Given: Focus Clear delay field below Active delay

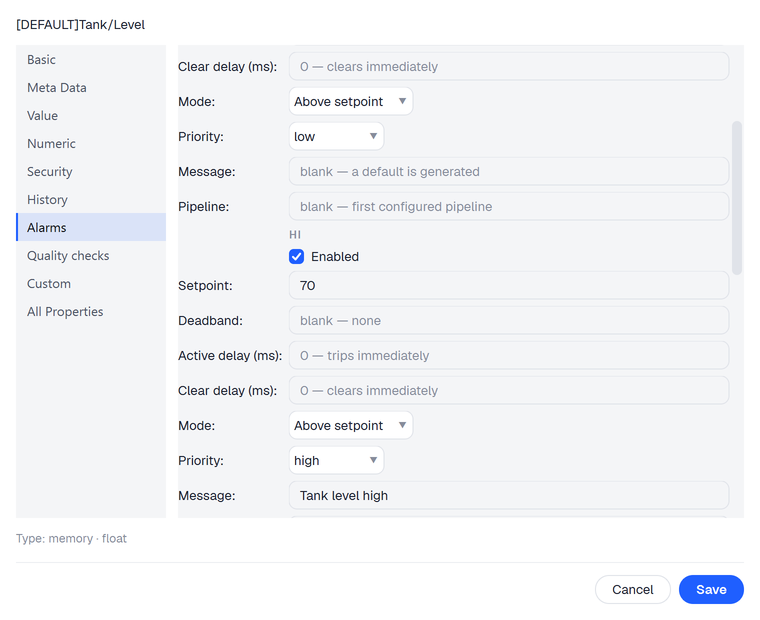Looking at the screenshot, I should pyautogui.click(x=509, y=390).
